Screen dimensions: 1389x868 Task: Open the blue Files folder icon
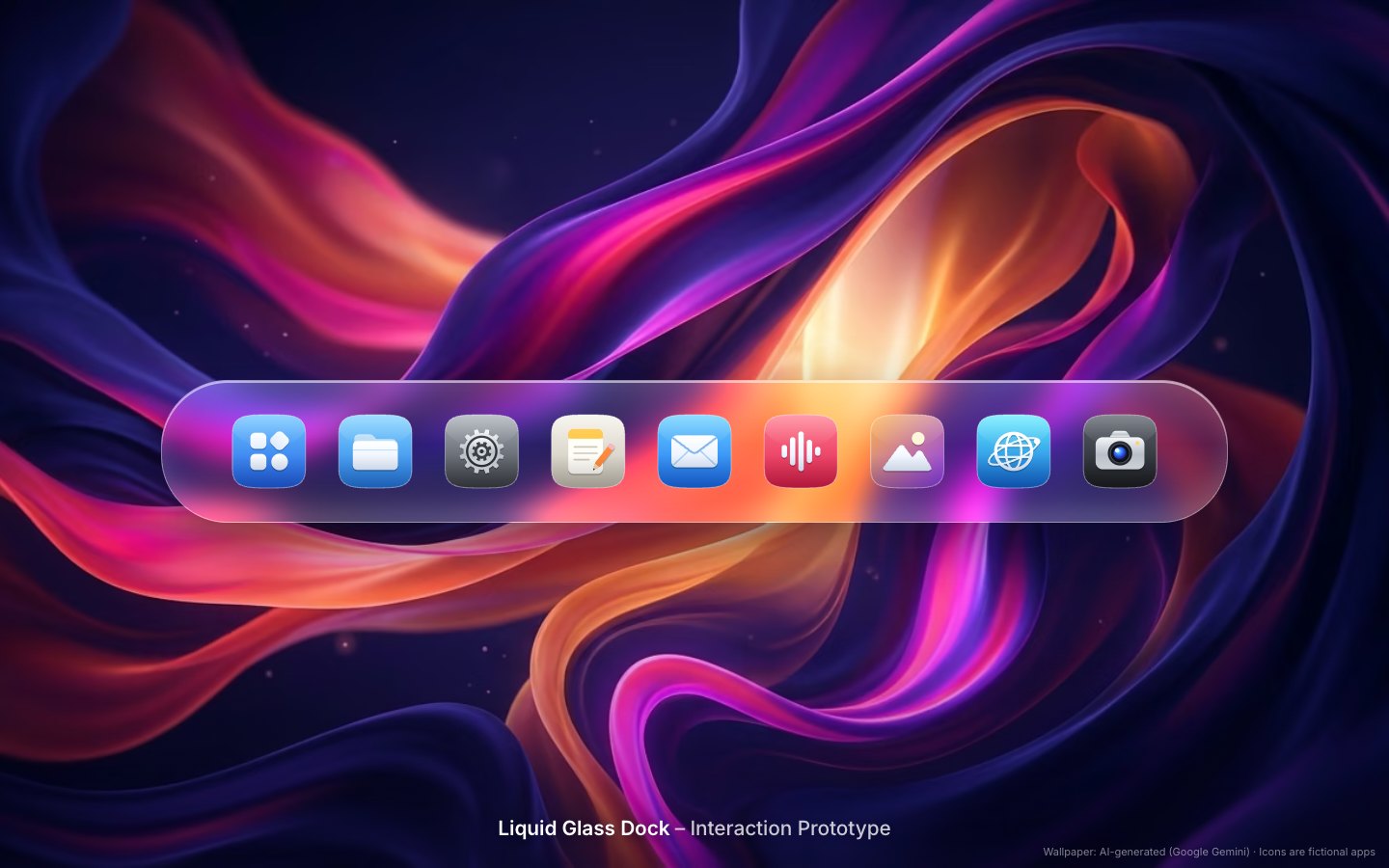pos(375,451)
